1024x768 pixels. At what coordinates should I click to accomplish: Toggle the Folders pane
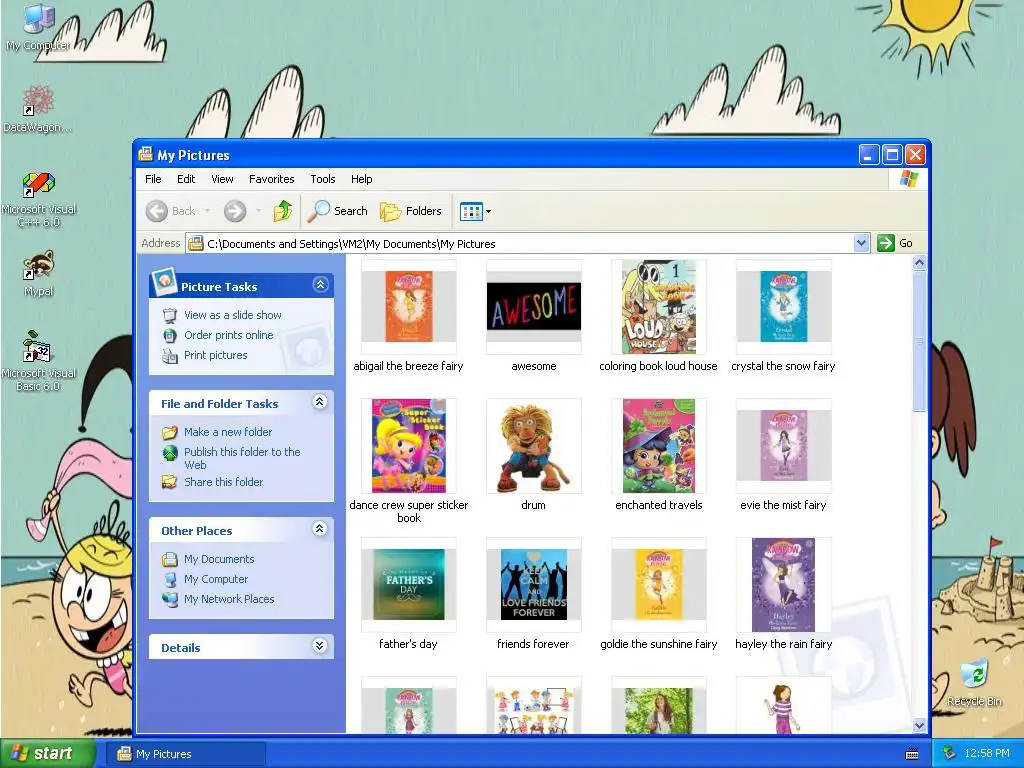coord(411,211)
